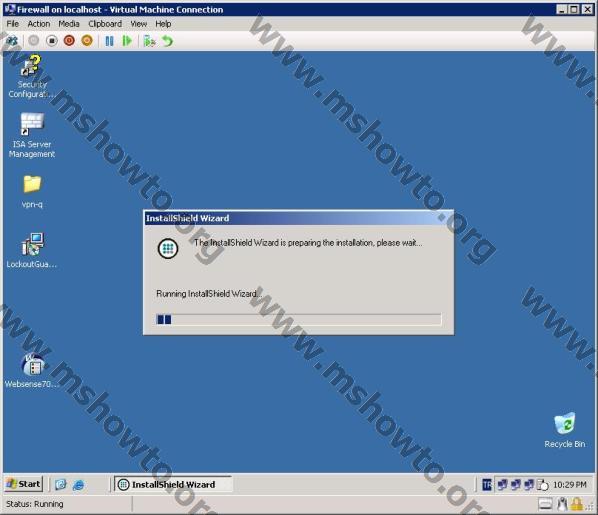Image resolution: width=598 pixels, height=515 pixels.
Task: Open the Action menu
Action: (x=39, y=24)
